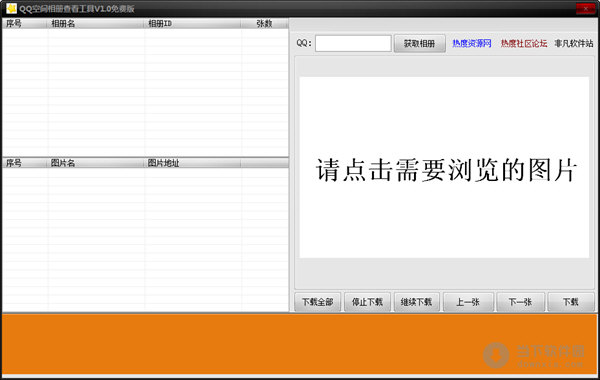Click the 继续下载 button
600x380 pixels.
(416, 302)
